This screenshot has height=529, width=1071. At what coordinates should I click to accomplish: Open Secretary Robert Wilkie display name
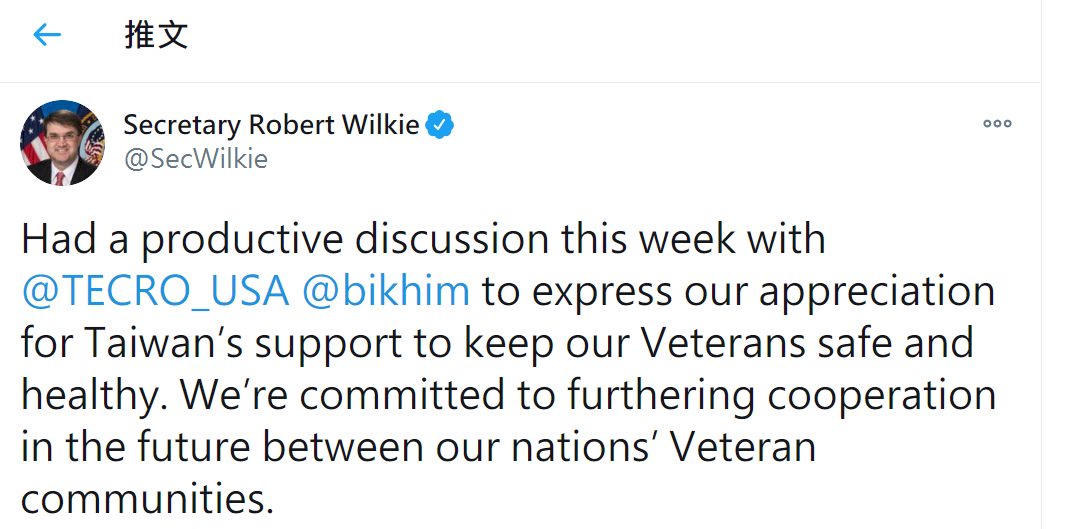(x=271, y=125)
